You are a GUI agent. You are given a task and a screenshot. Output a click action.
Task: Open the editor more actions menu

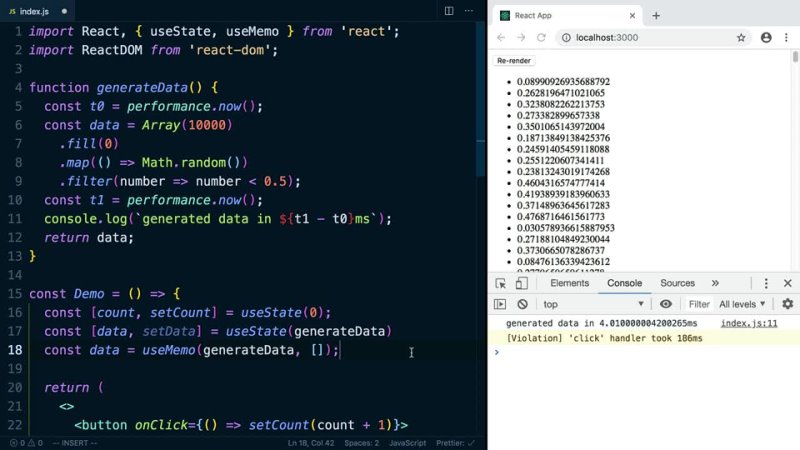click(x=468, y=11)
